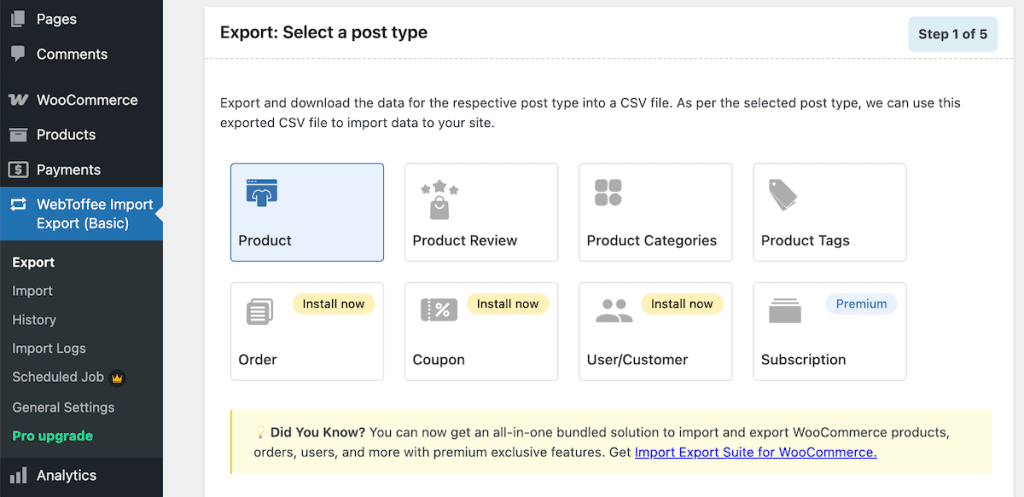This screenshot has height=497, width=1024.
Task: Click Install now on User/Customer card
Action: click(x=682, y=304)
